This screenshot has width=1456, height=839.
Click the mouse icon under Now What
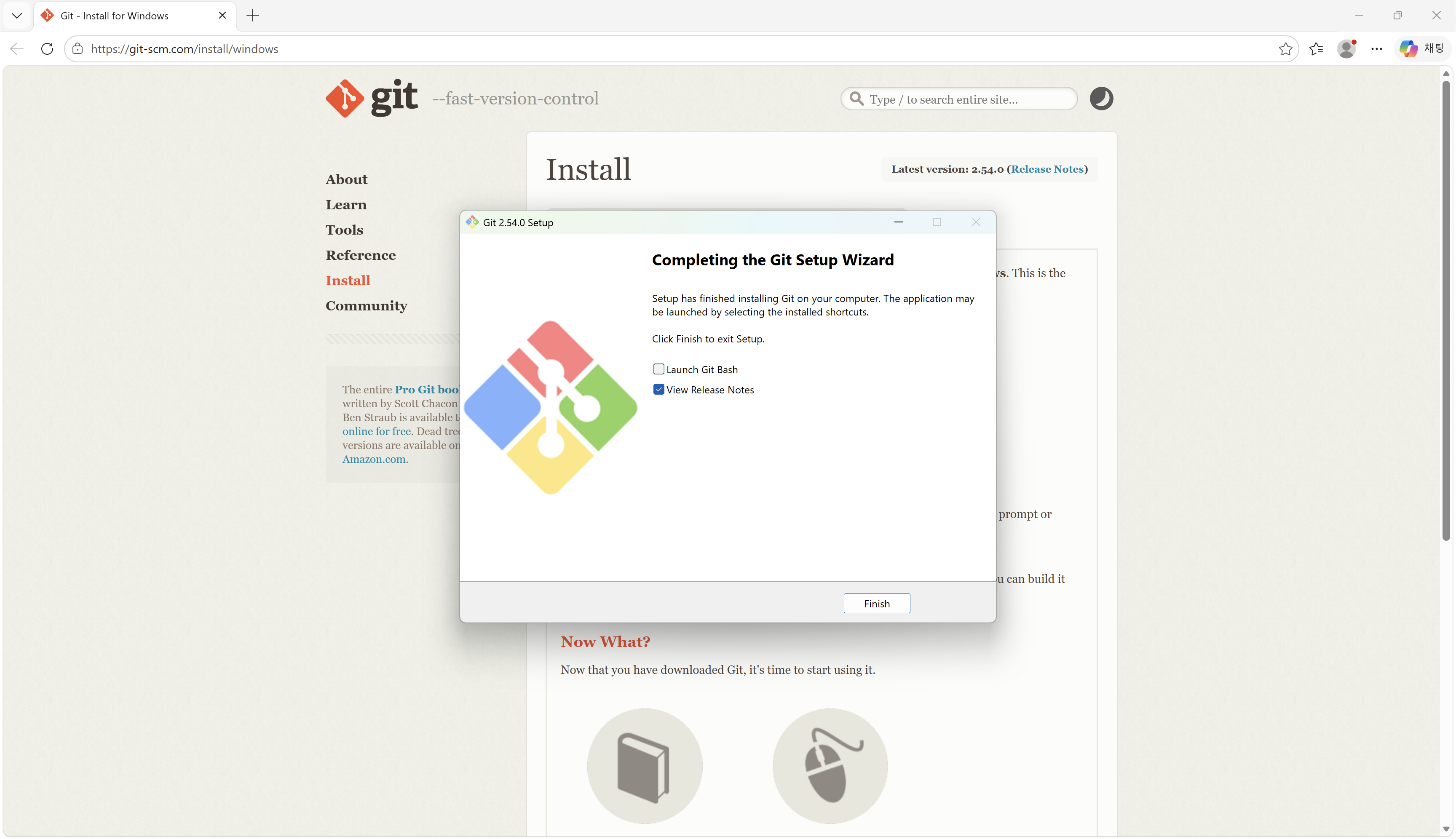tap(830, 766)
